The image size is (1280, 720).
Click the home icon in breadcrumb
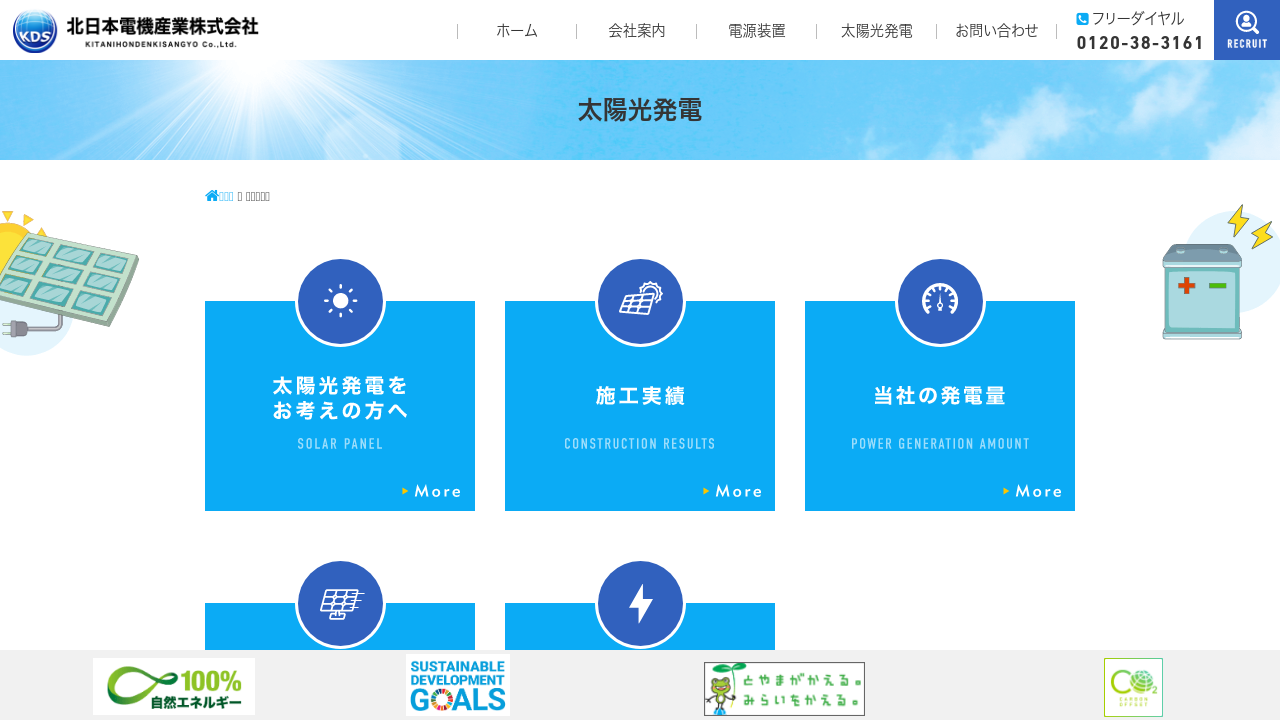tap(211, 196)
